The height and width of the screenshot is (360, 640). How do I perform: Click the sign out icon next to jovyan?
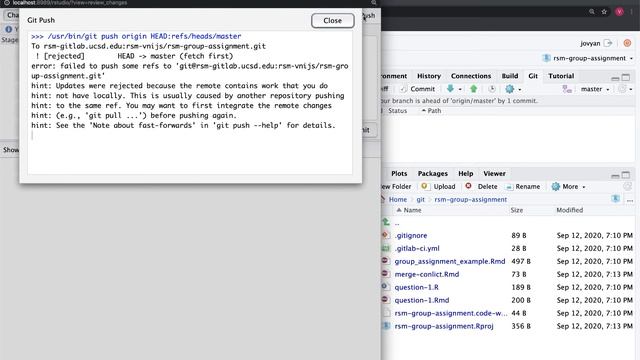pyautogui.click(x=608, y=43)
